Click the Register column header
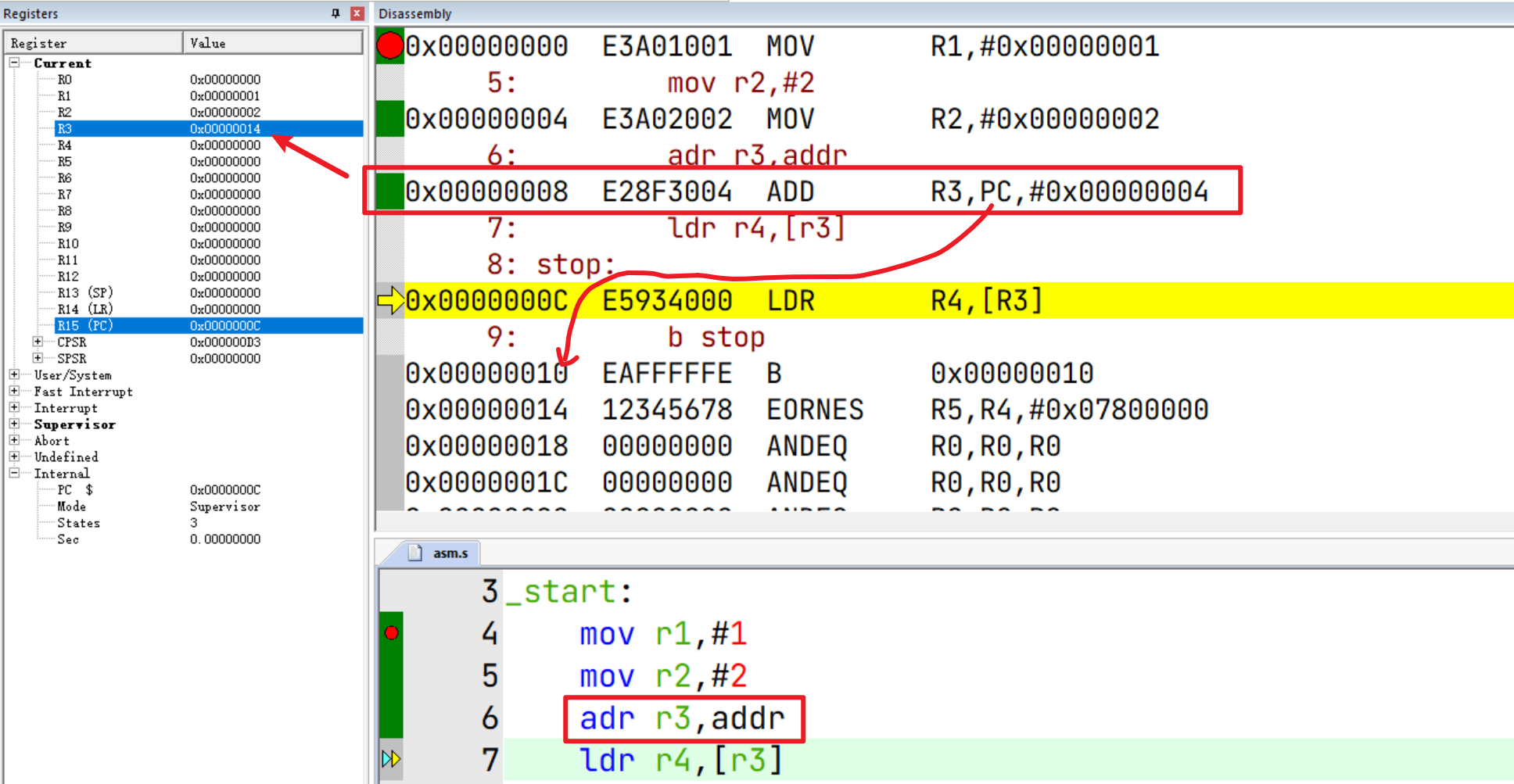 (x=94, y=43)
